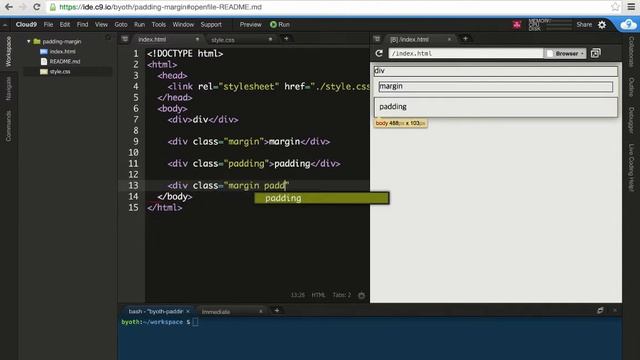Switch to the style.css editor tab
The image size is (640, 360).
223,40
